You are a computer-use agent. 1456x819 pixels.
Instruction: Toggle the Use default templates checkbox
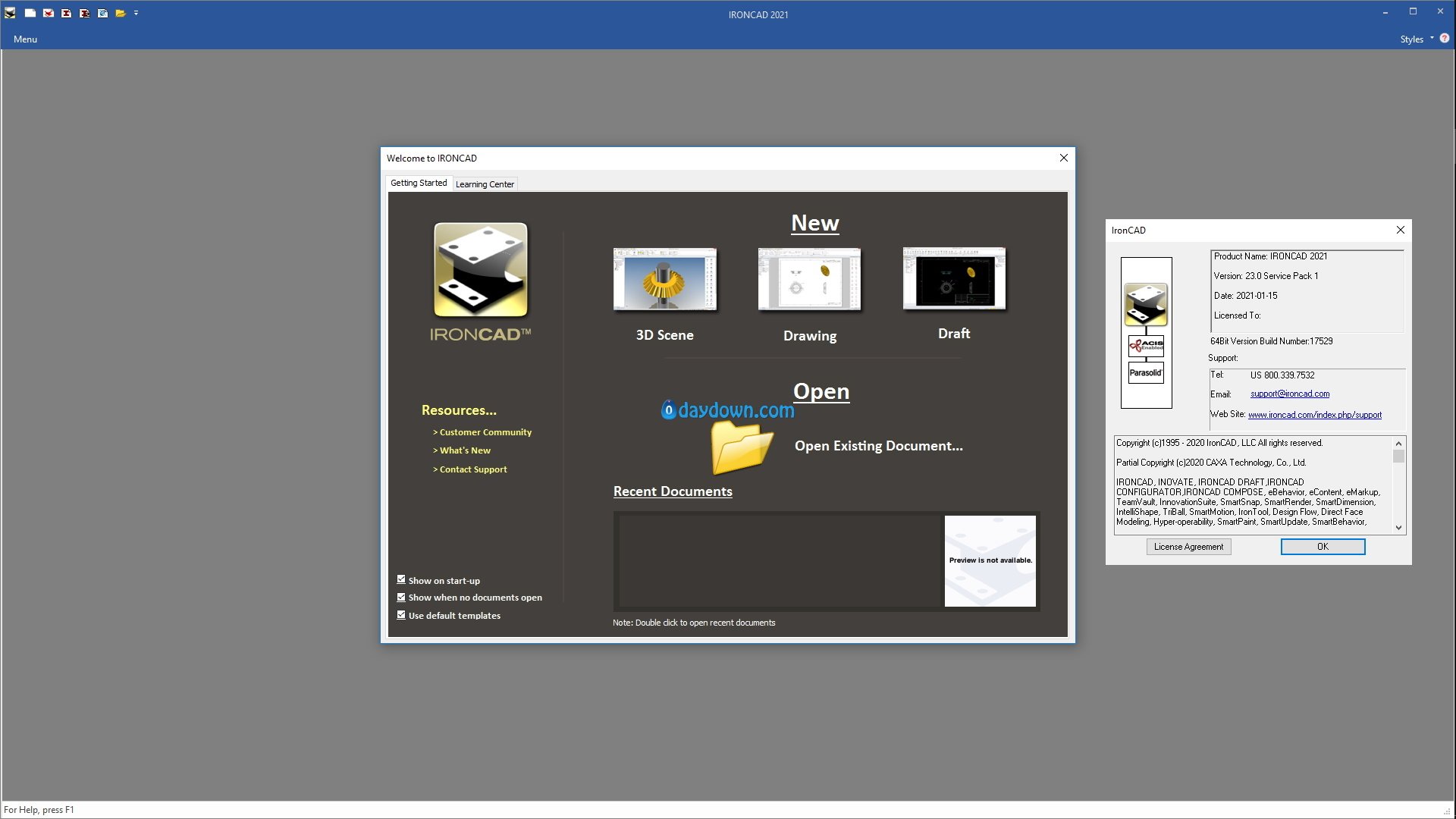tap(401, 615)
